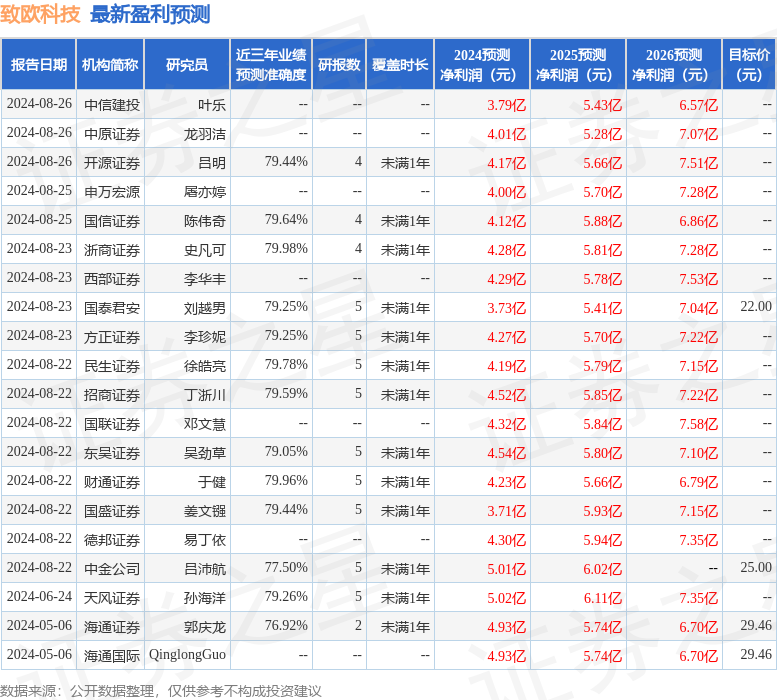777x700 pixels.
Task: Click researcher name 李华丰
Action: tap(205, 279)
